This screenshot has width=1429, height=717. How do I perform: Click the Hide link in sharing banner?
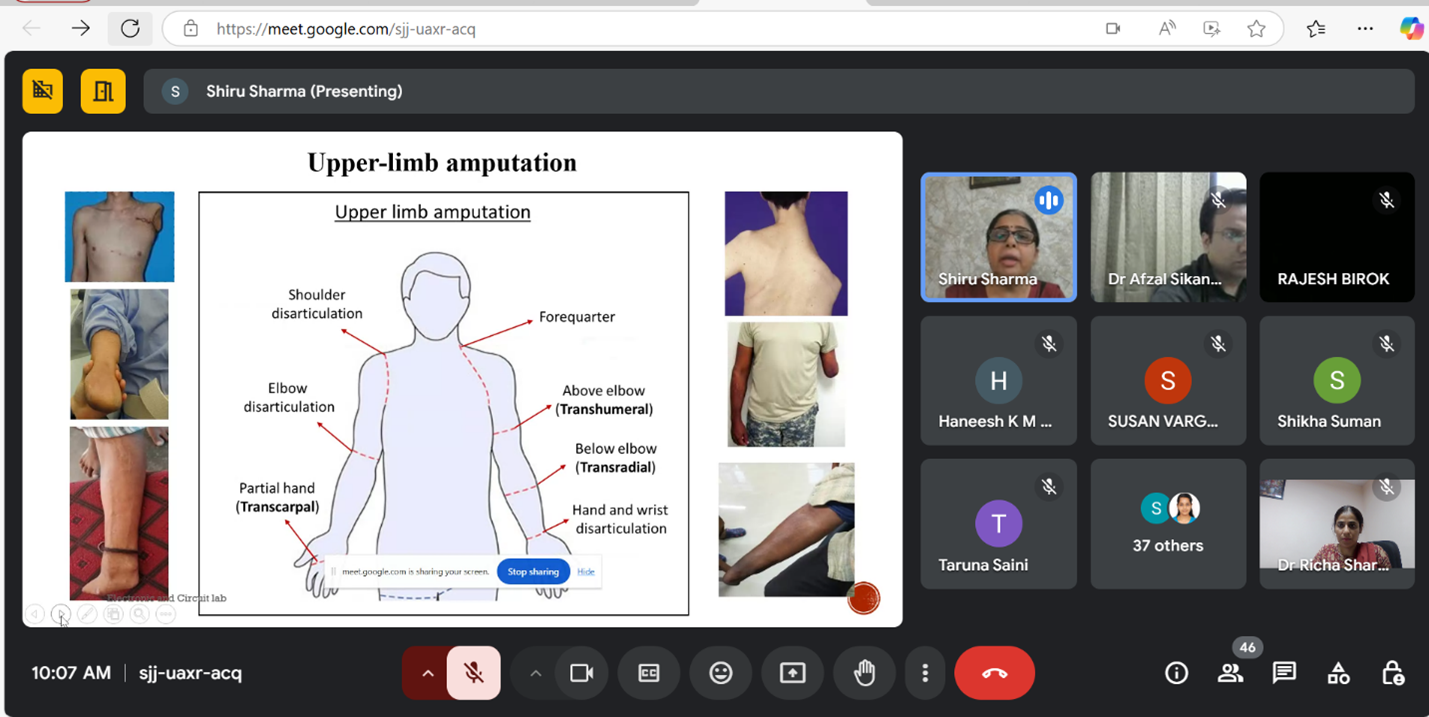[x=586, y=572]
